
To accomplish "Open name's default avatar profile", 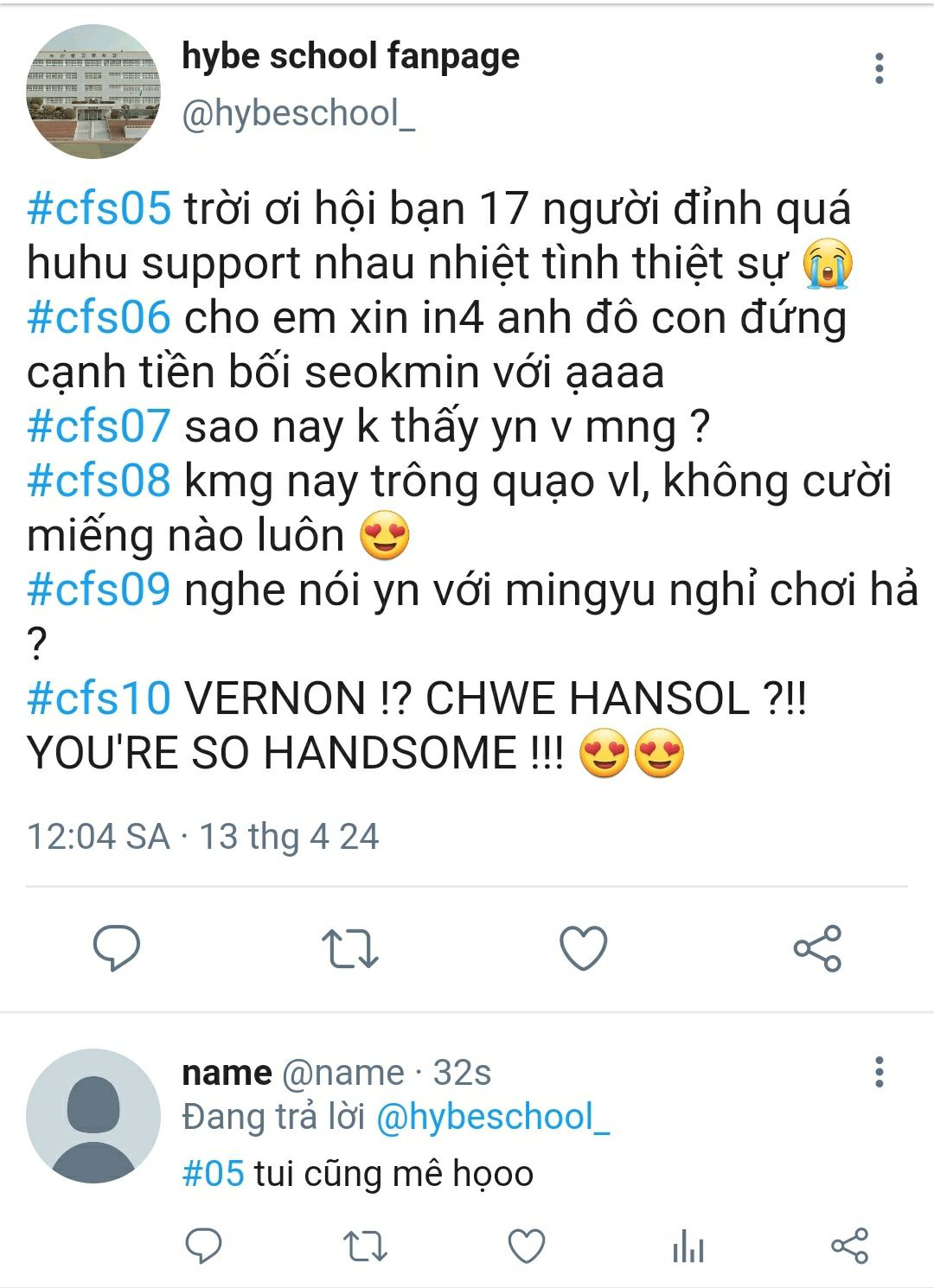I will (x=93, y=1116).
